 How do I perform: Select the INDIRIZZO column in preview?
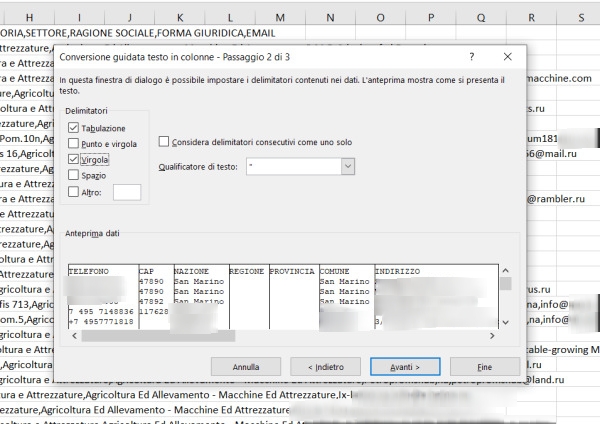(437, 297)
